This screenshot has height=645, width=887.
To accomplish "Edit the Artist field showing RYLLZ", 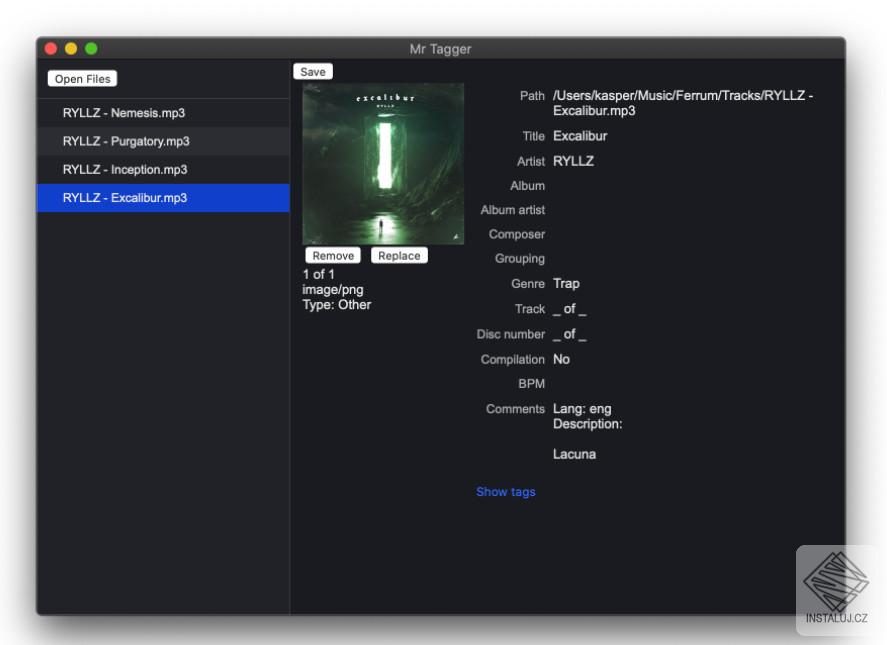I will pyautogui.click(x=573, y=161).
